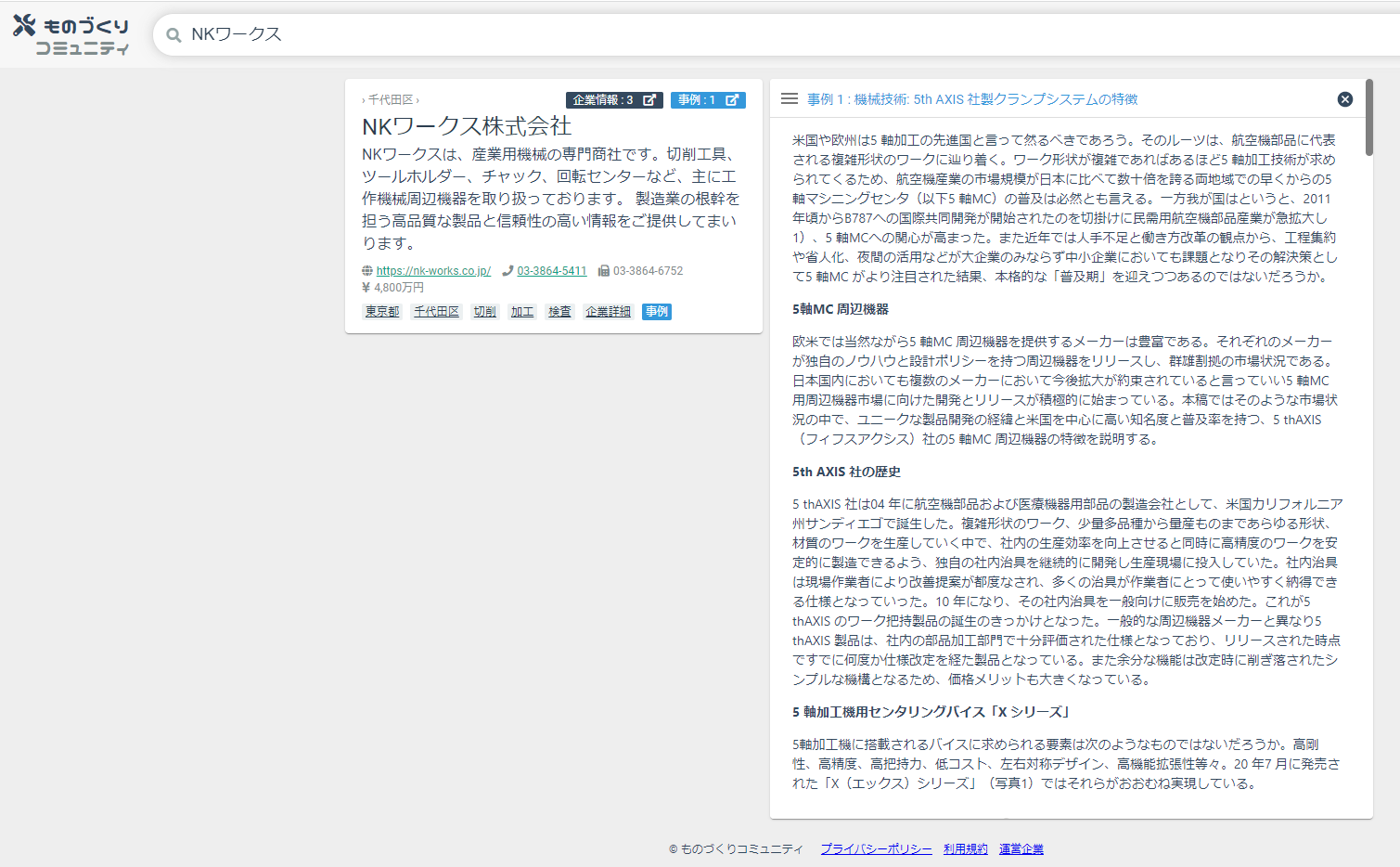
Task: Click the phone handset icon
Action: tap(507, 271)
